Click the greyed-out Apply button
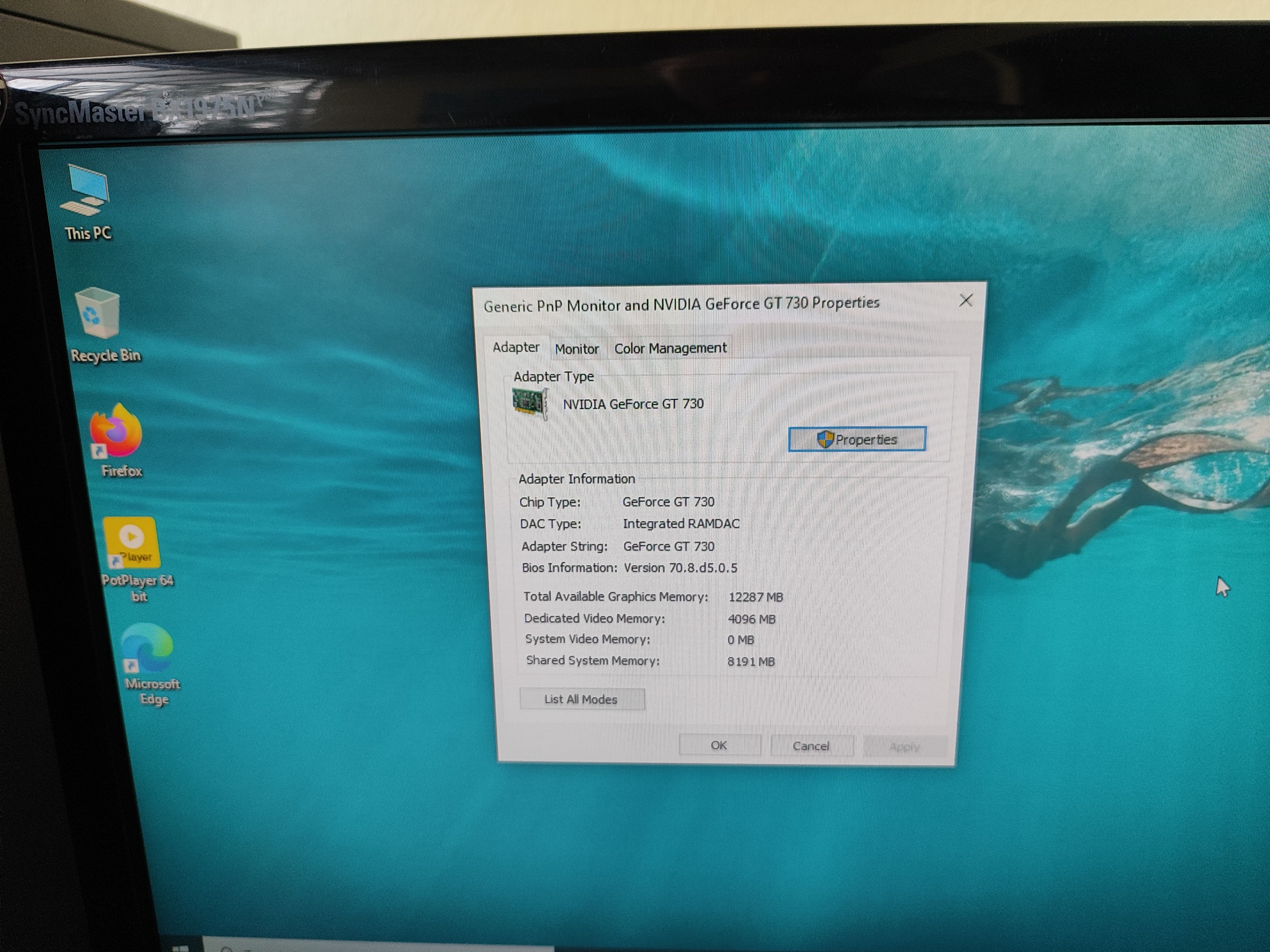The width and height of the screenshot is (1270, 952). click(904, 747)
